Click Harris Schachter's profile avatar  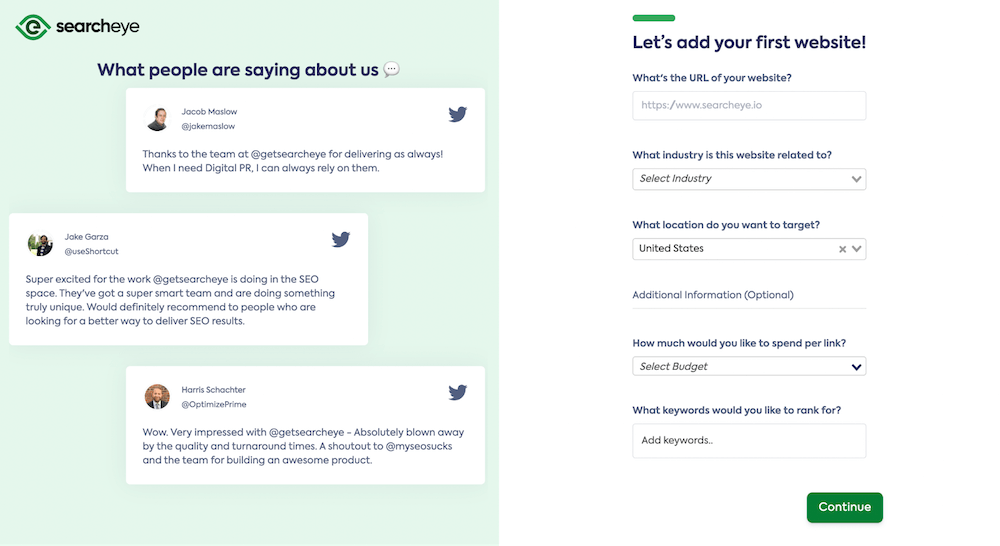157,396
